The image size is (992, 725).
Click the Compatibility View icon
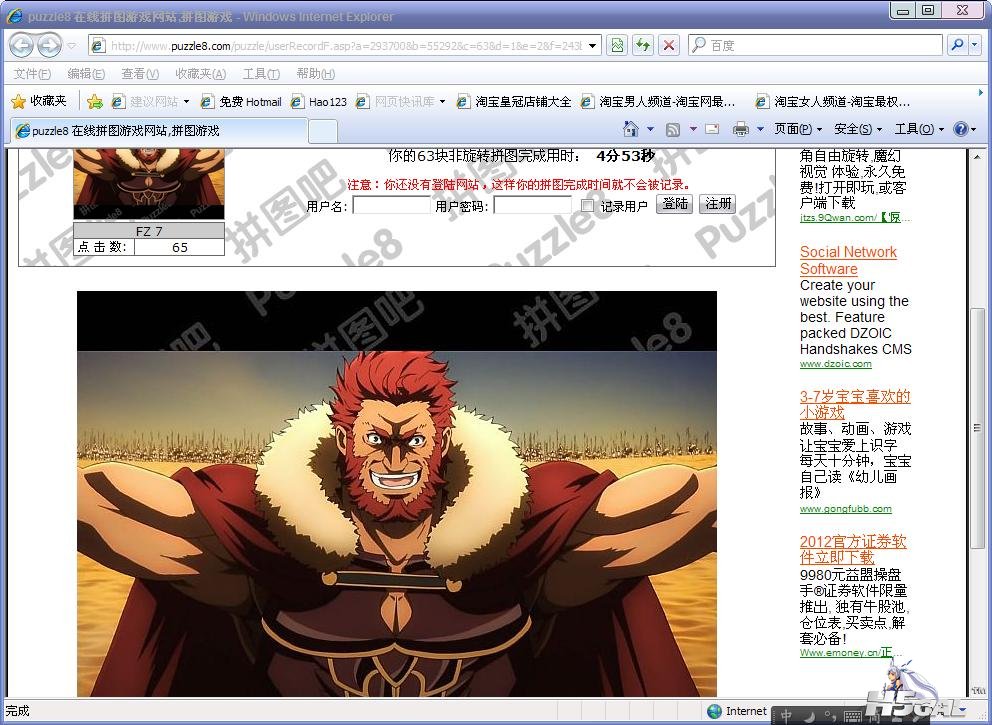pyautogui.click(x=617, y=46)
